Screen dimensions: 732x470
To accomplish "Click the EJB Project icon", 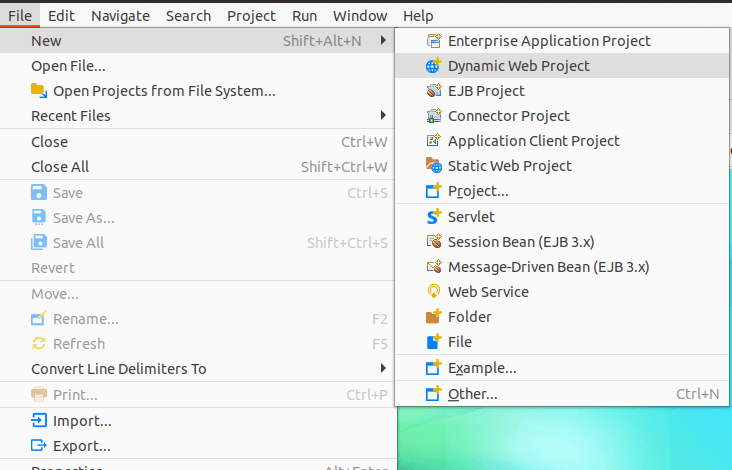I will click(433, 91).
